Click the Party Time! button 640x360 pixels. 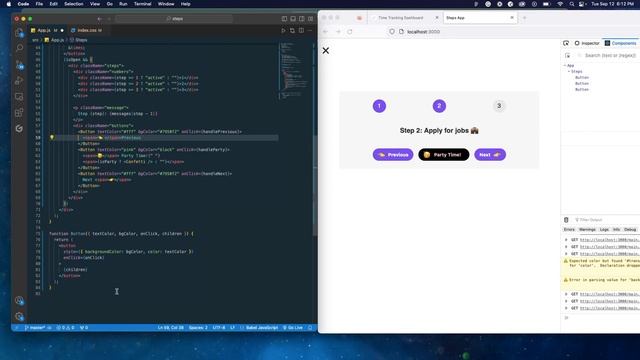point(444,155)
